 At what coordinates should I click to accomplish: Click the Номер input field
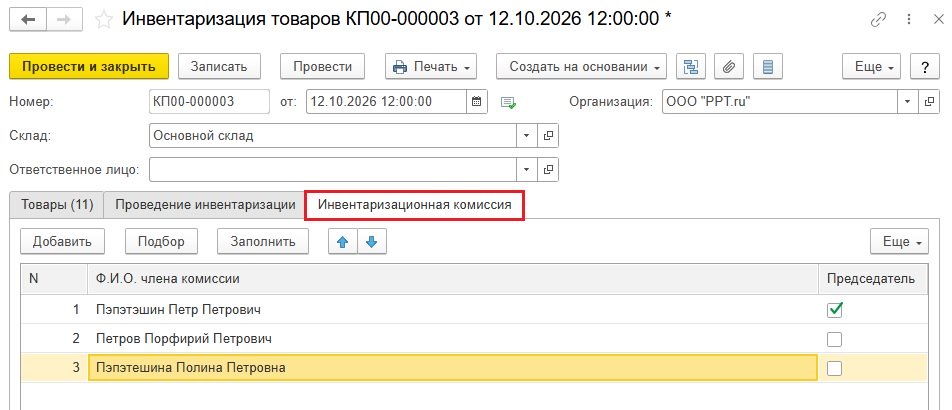[209, 101]
